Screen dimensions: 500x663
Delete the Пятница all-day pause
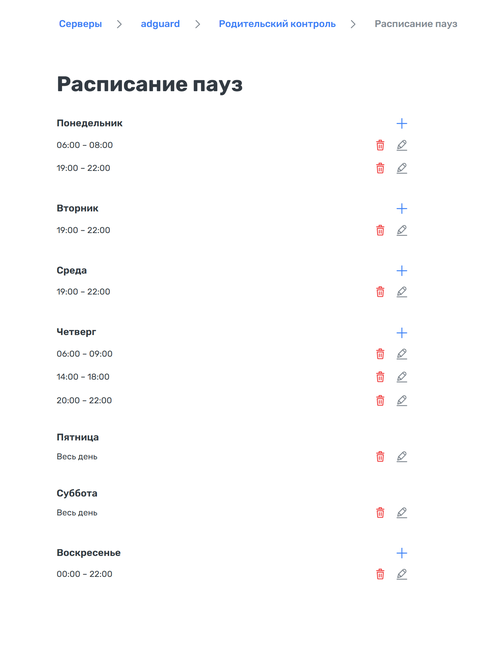pos(380,457)
